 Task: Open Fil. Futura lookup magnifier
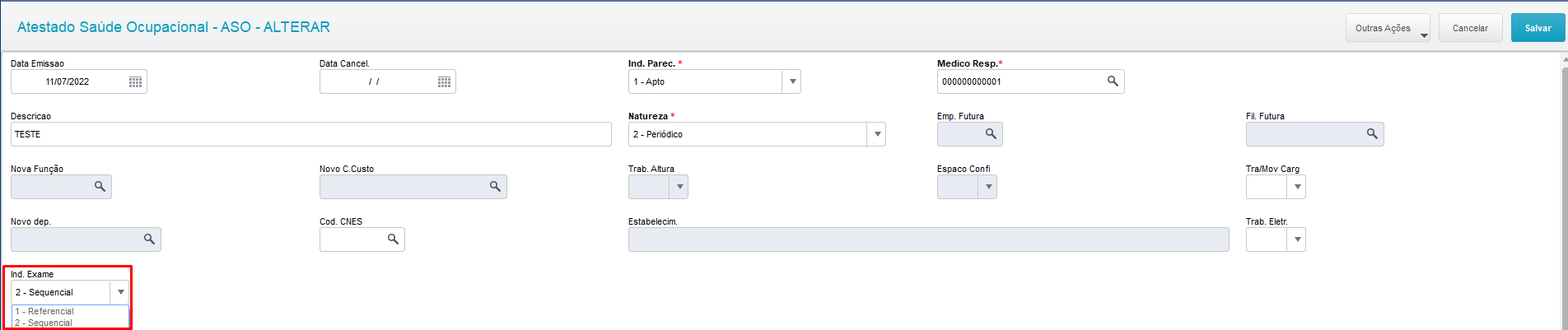pos(1372,134)
